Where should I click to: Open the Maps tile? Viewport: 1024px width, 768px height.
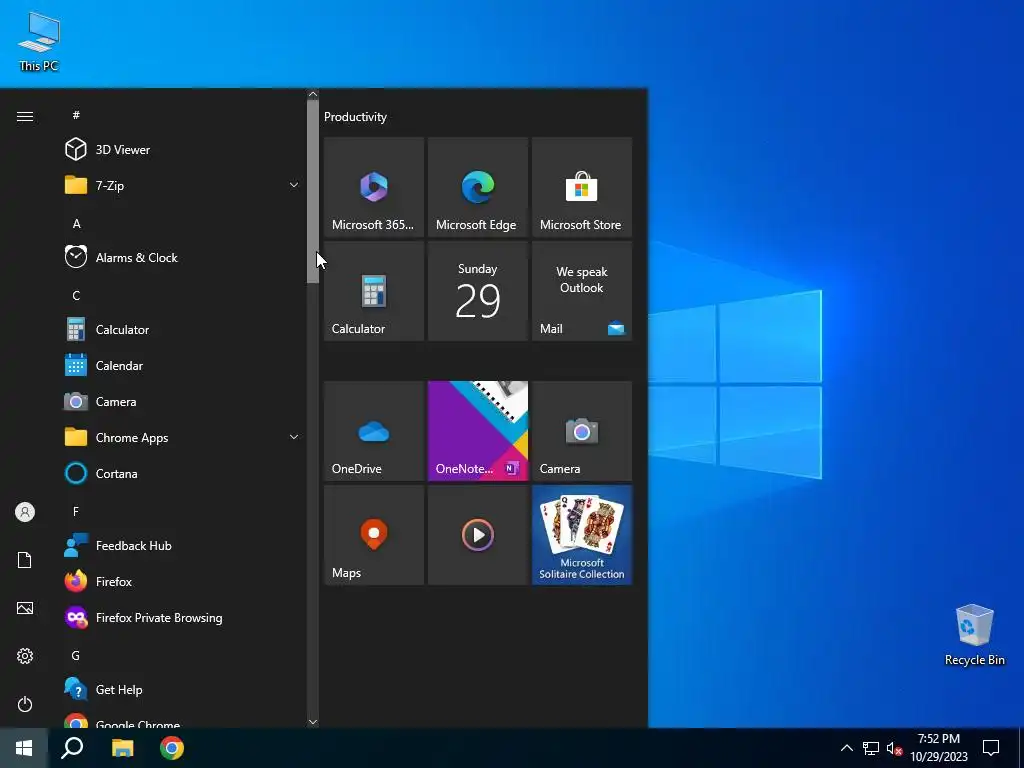tap(374, 535)
